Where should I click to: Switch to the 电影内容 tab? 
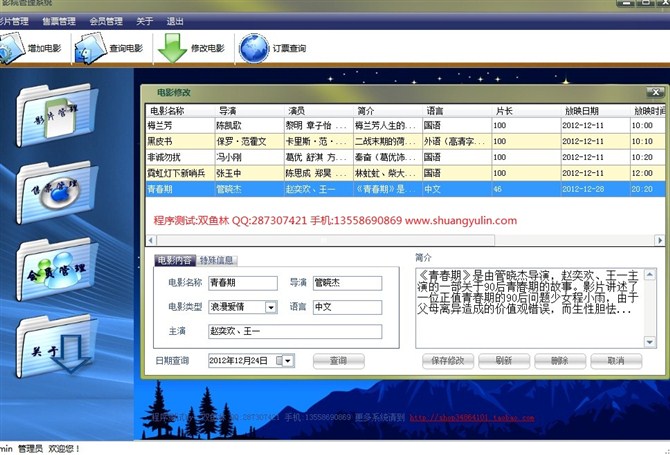click(175, 260)
